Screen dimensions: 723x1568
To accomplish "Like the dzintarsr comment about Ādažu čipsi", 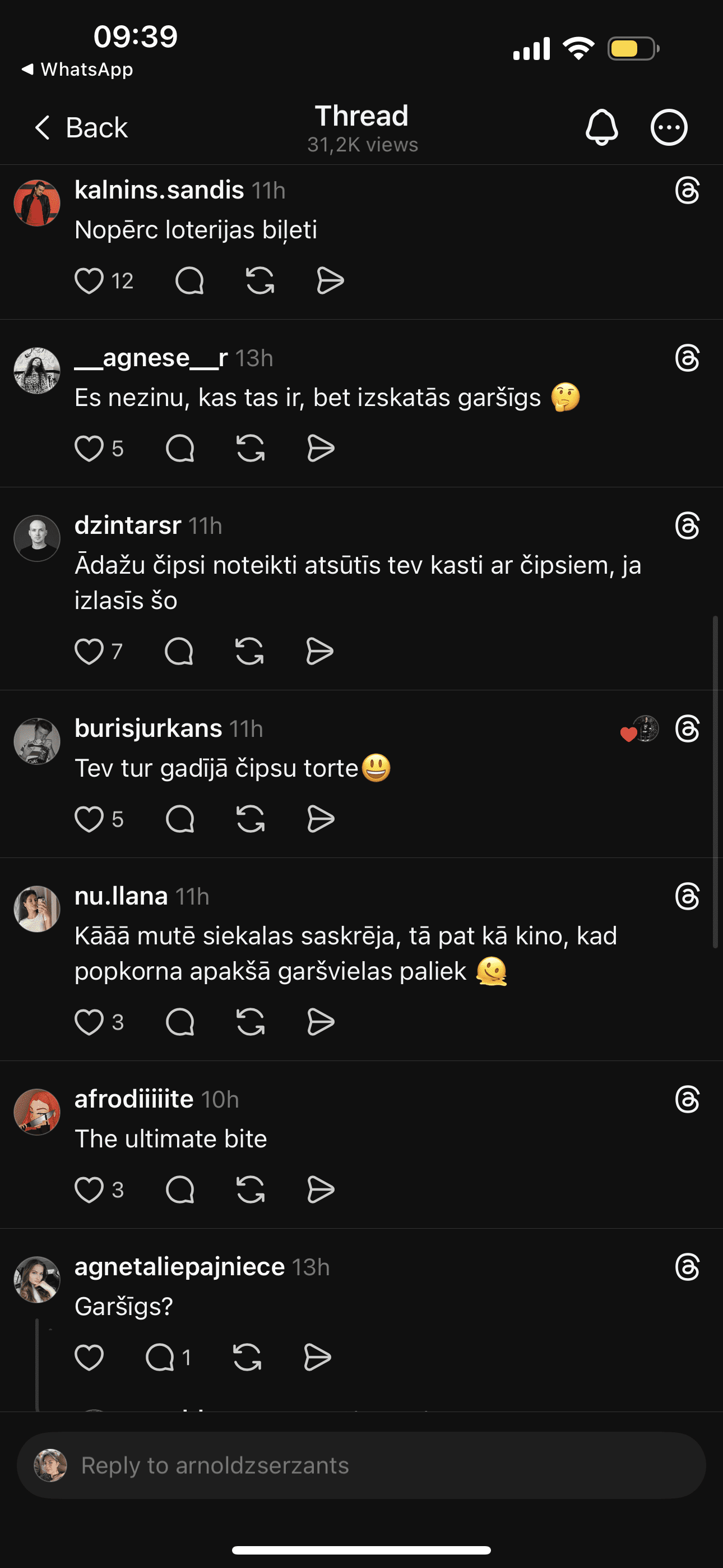I will pos(89,652).
